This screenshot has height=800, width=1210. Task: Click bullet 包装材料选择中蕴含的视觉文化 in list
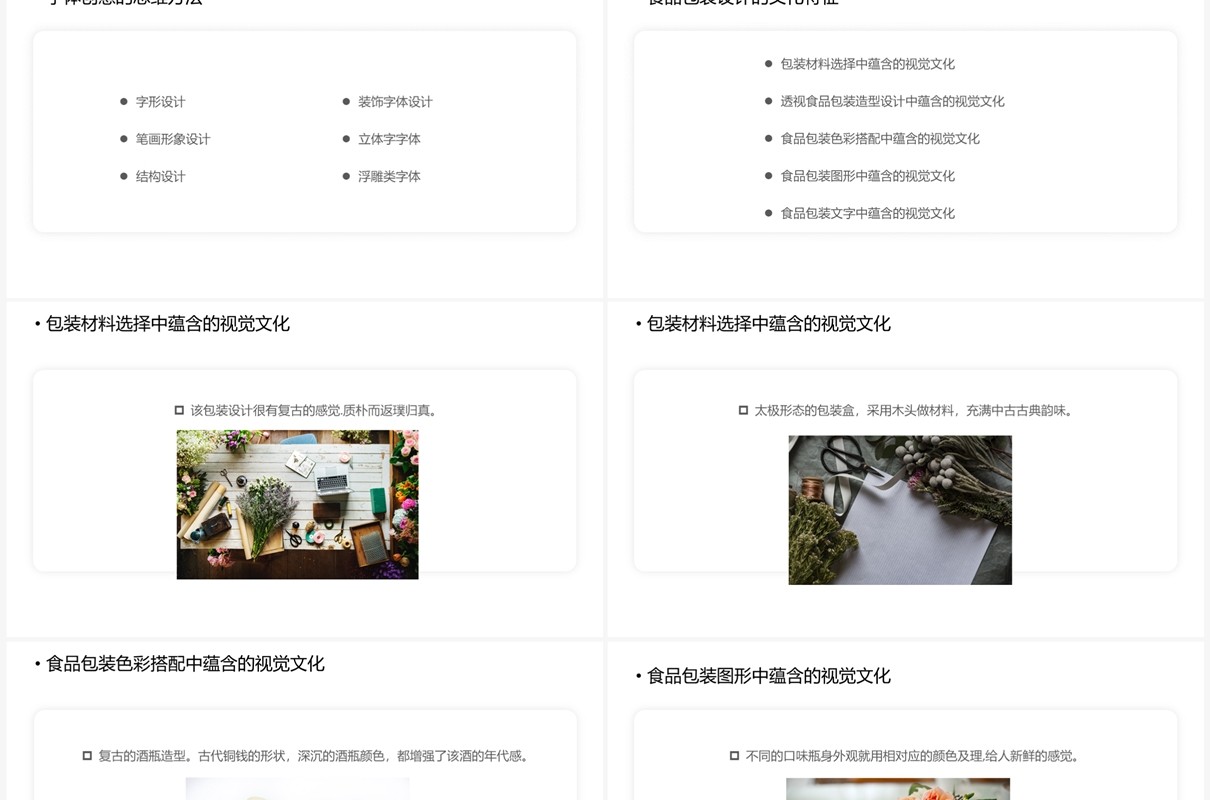867,64
